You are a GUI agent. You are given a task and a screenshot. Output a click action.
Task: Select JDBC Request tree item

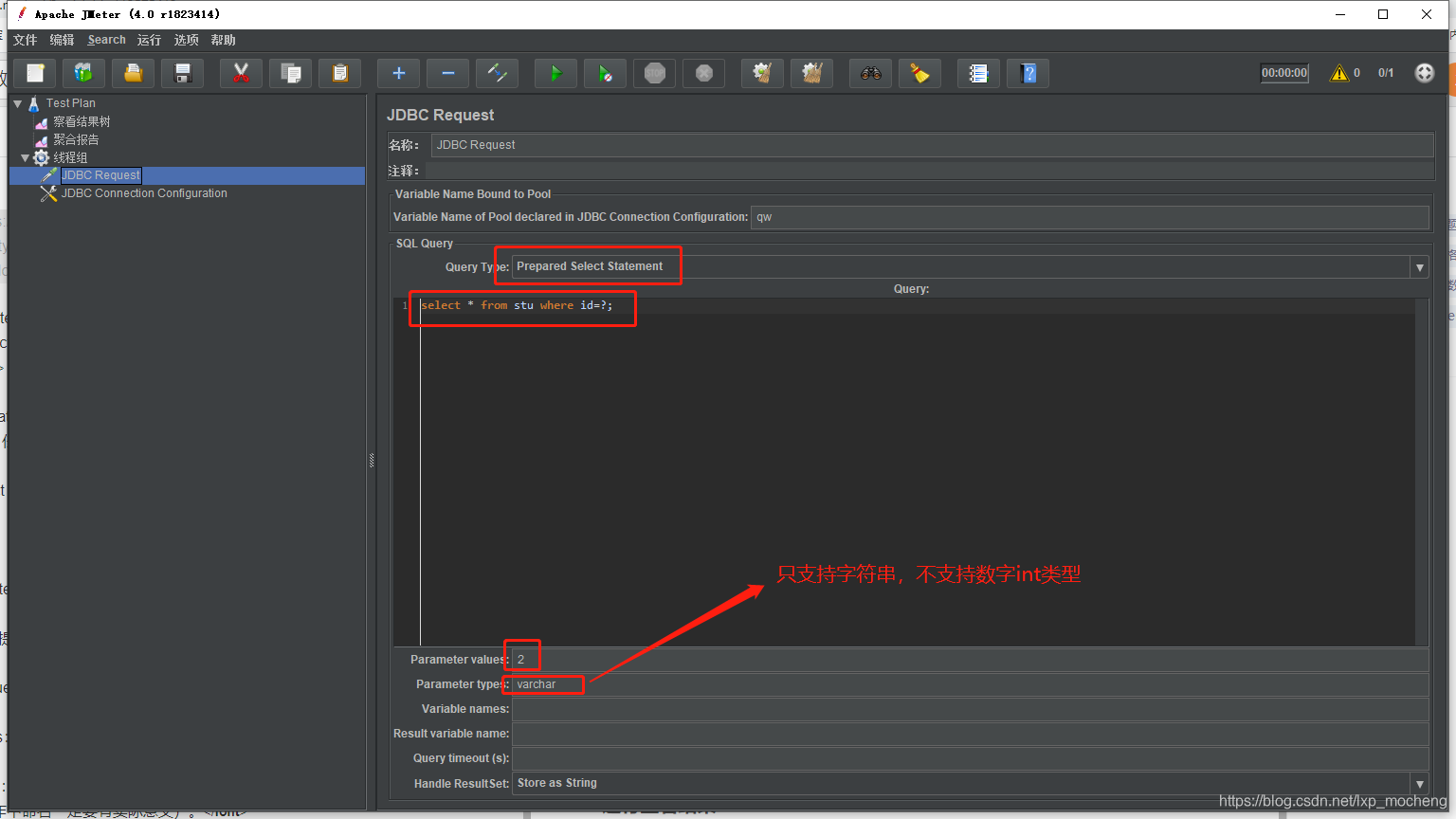[x=100, y=175]
